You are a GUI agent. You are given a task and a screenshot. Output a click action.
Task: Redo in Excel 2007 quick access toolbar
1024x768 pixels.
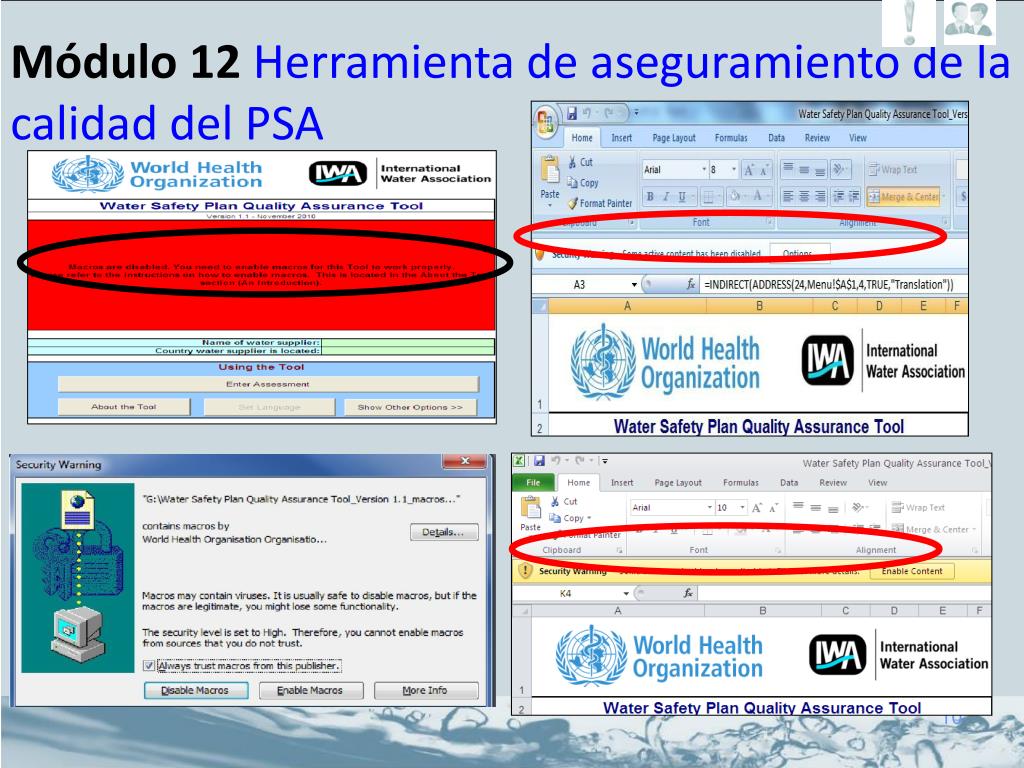point(608,113)
